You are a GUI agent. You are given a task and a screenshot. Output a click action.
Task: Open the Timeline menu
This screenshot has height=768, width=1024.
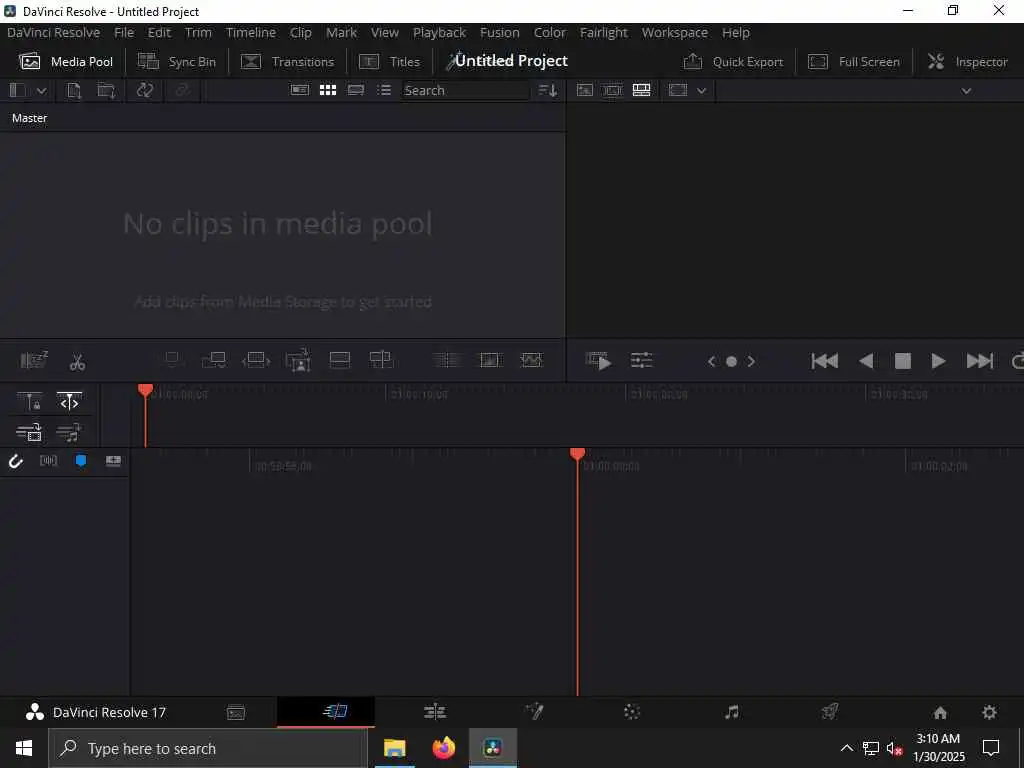click(251, 33)
